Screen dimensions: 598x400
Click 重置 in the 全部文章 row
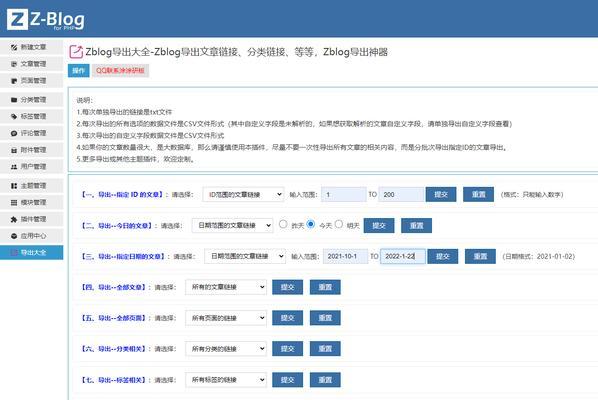pyautogui.click(x=325, y=287)
